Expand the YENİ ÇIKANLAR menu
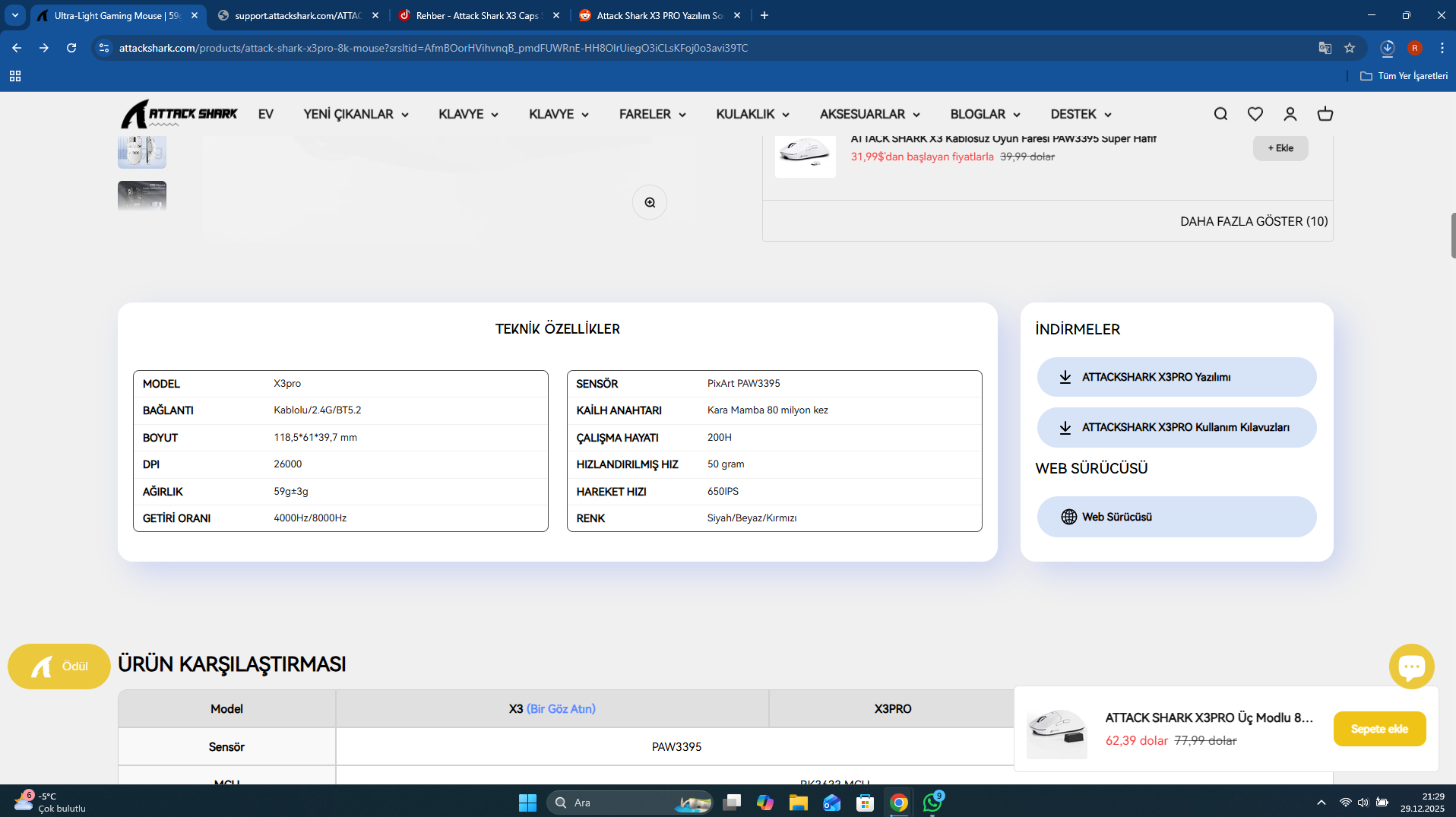Image resolution: width=1456 pixels, height=817 pixels. 356,114
